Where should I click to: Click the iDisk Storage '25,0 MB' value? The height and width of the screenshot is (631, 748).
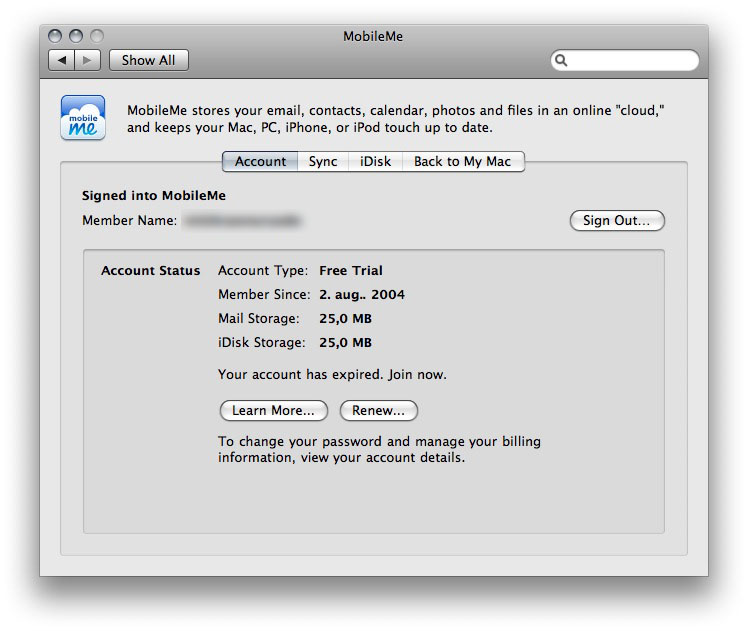click(345, 343)
